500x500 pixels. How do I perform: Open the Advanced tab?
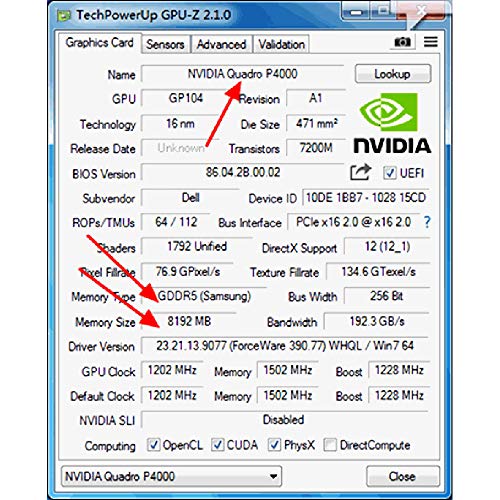pos(221,44)
